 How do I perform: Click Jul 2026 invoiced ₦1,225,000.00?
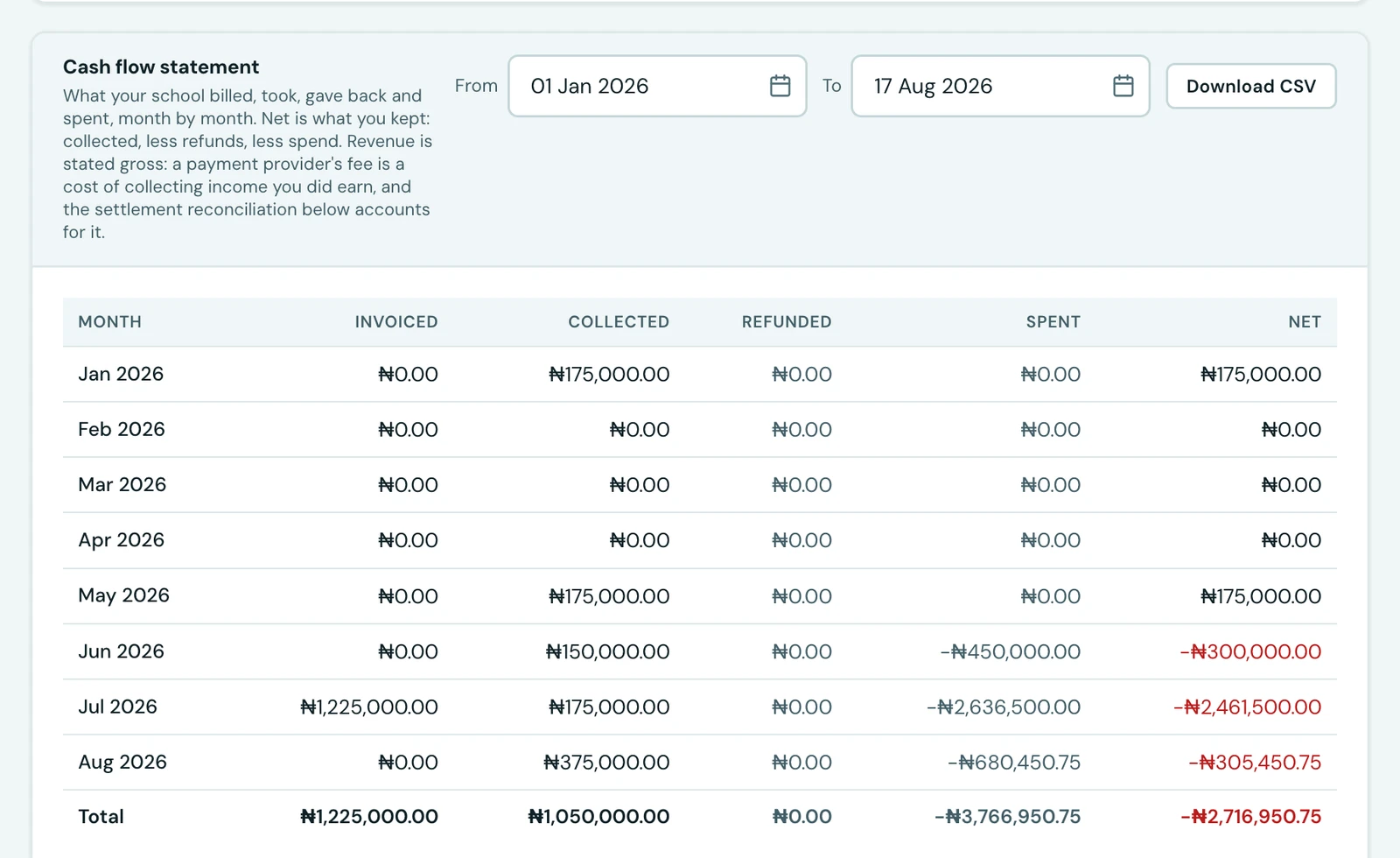(369, 707)
